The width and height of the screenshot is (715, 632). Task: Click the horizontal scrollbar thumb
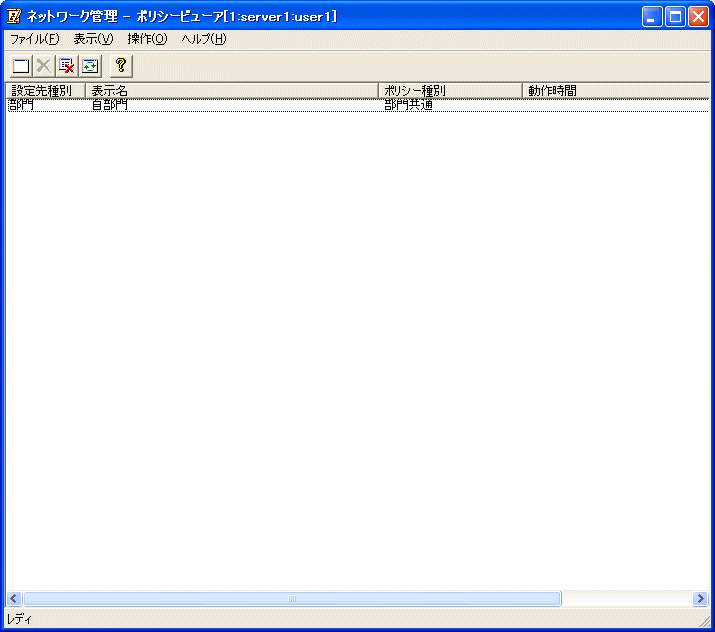pos(292,598)
